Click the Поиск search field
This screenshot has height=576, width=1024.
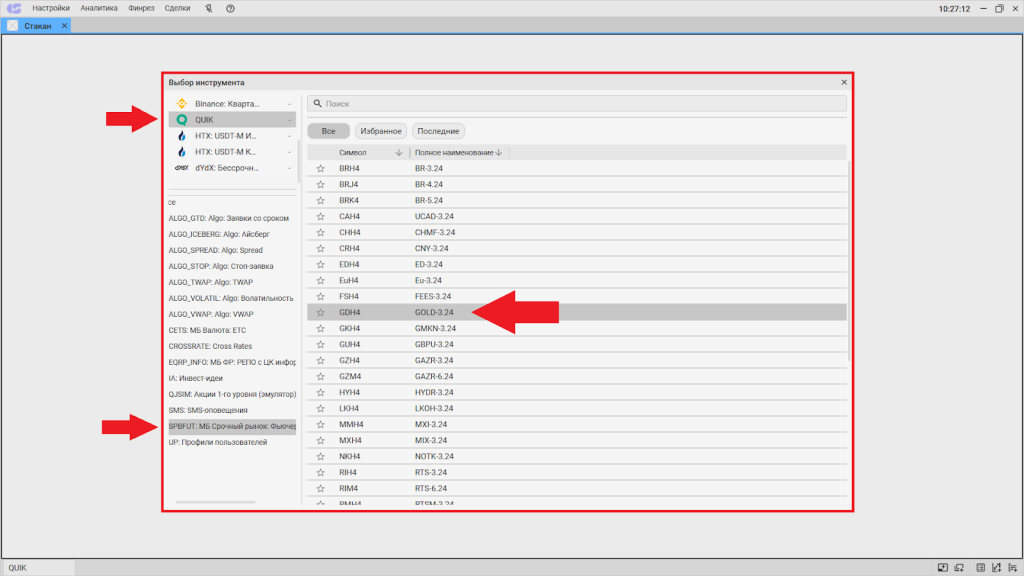click(x=577, y=104)
